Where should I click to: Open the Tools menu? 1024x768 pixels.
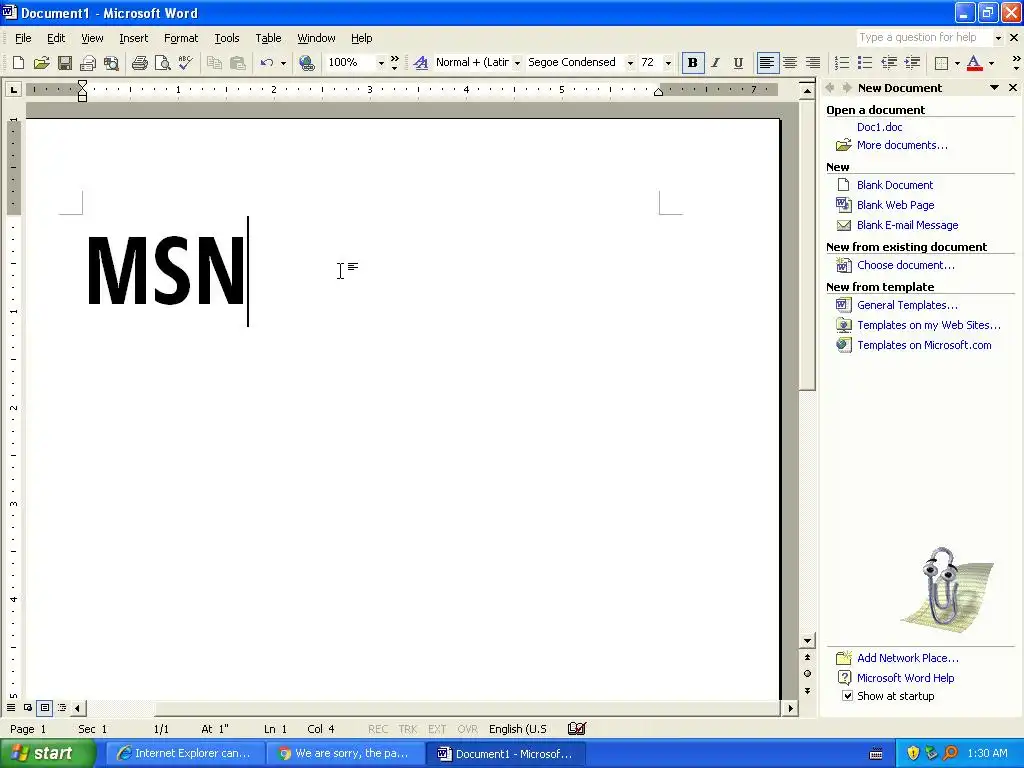point(227,38)
